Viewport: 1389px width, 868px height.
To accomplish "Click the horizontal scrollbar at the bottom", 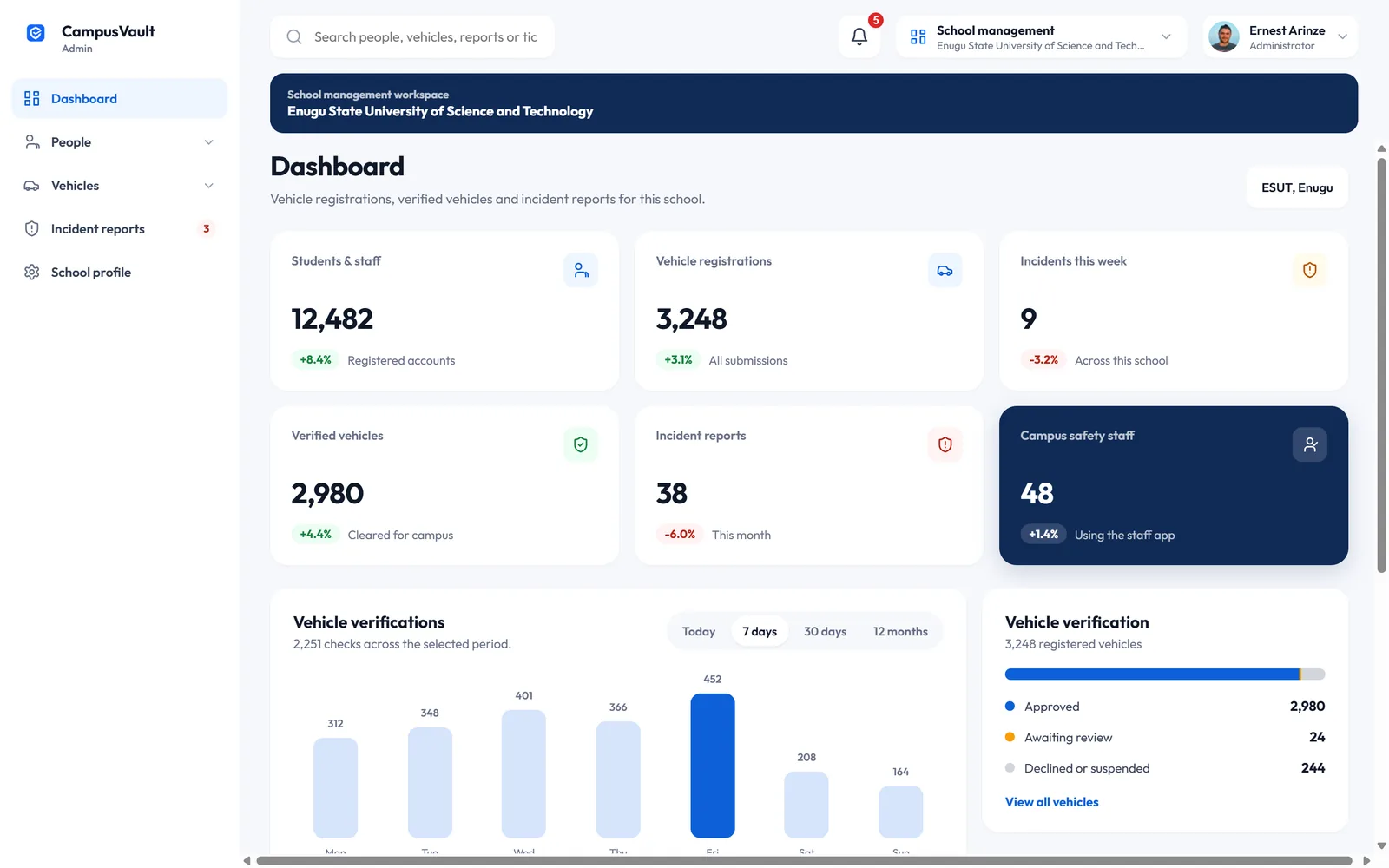I will 804,861.
